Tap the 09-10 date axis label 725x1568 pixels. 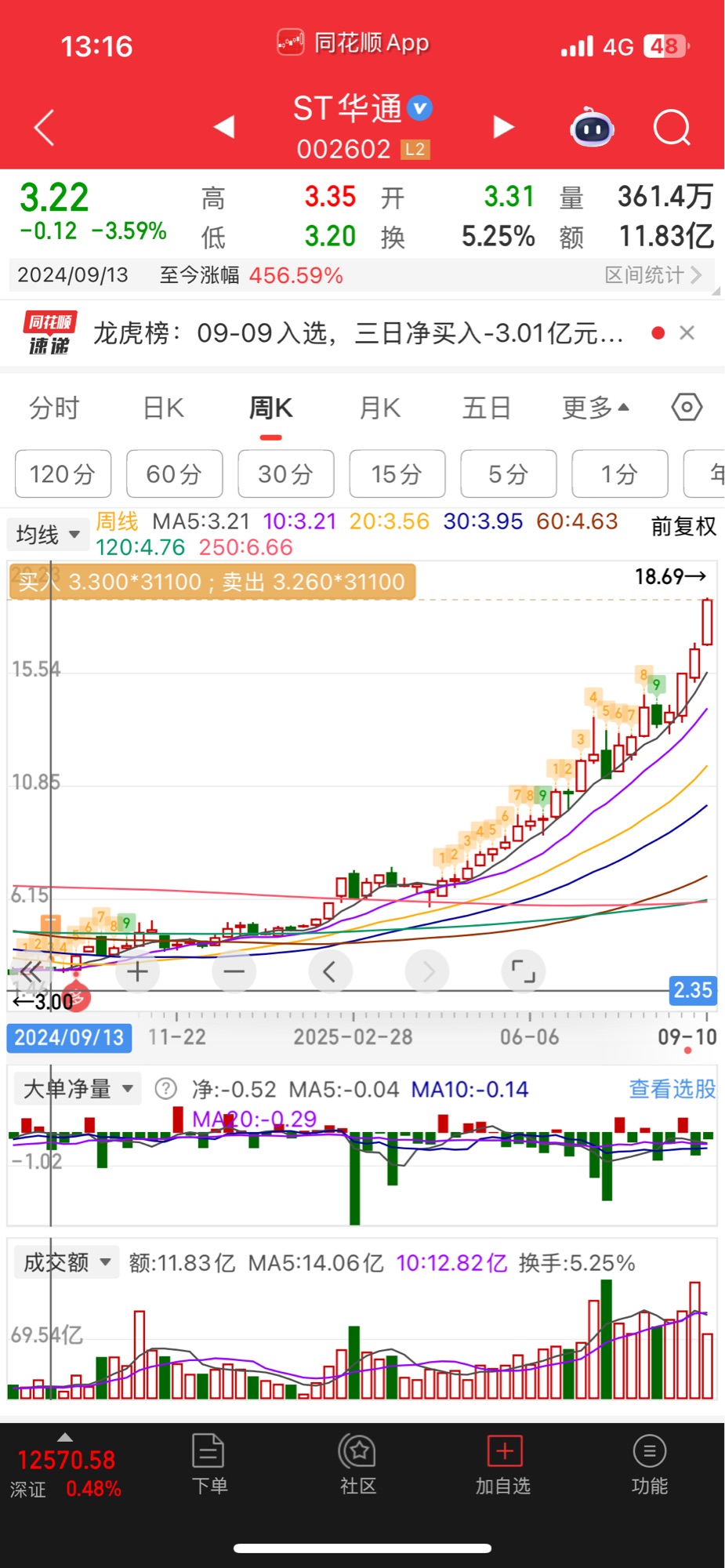click(687, 1037)
